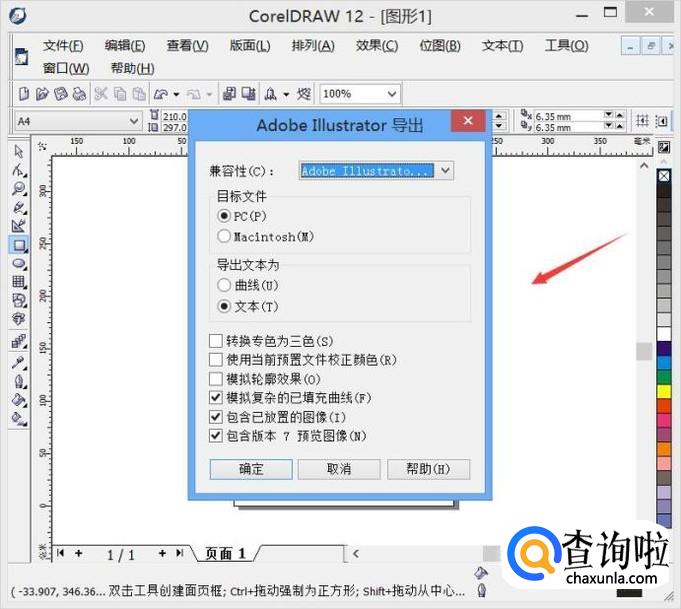
Task: Click the duplicate distance x field 6.35 mm
Action: pos(568,116)
